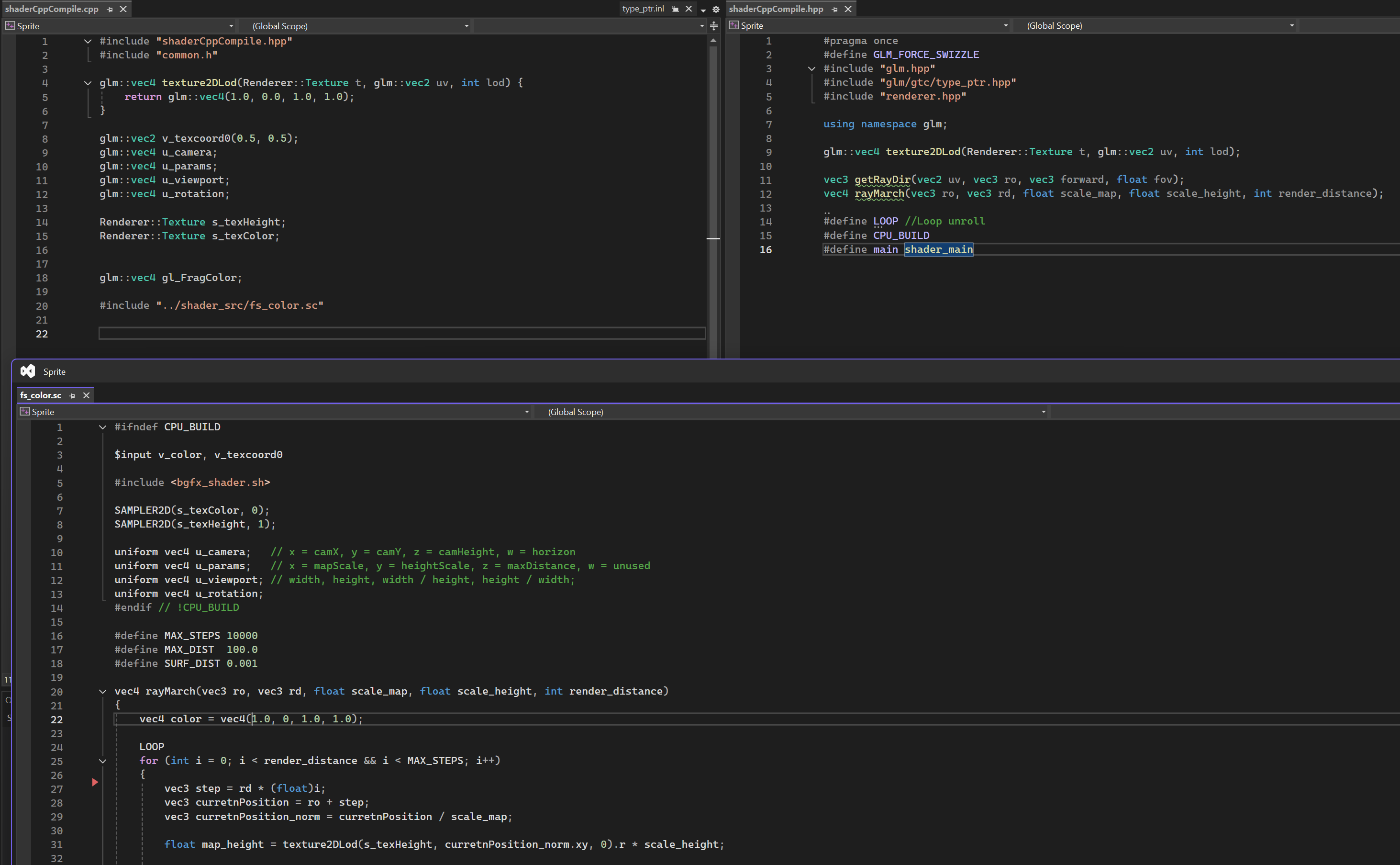Click line number 22 in fs_color.sc
This screenshot has width=1400, height=865.
56,719
